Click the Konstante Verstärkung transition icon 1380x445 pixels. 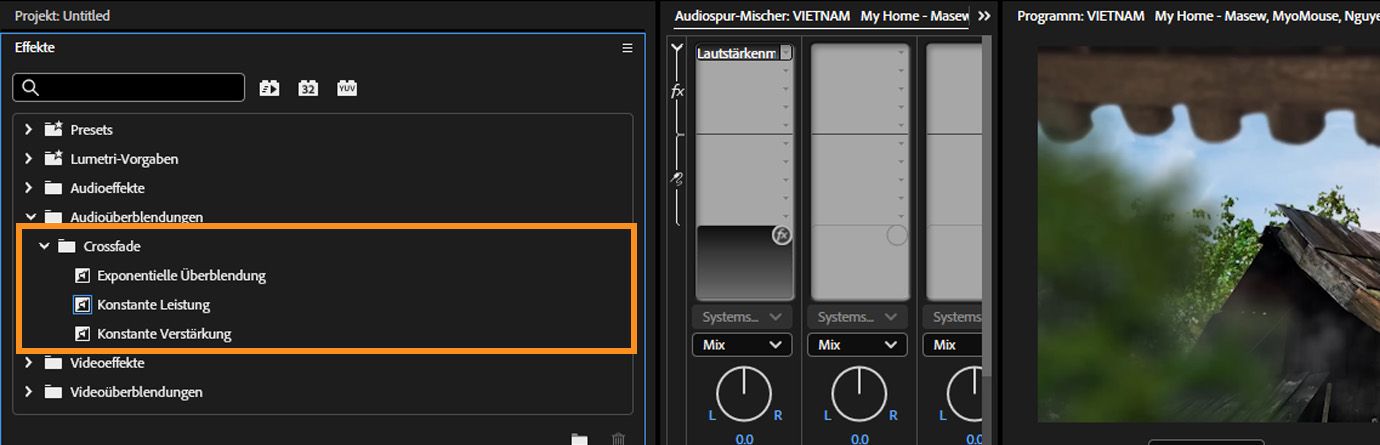pos(83,334)
